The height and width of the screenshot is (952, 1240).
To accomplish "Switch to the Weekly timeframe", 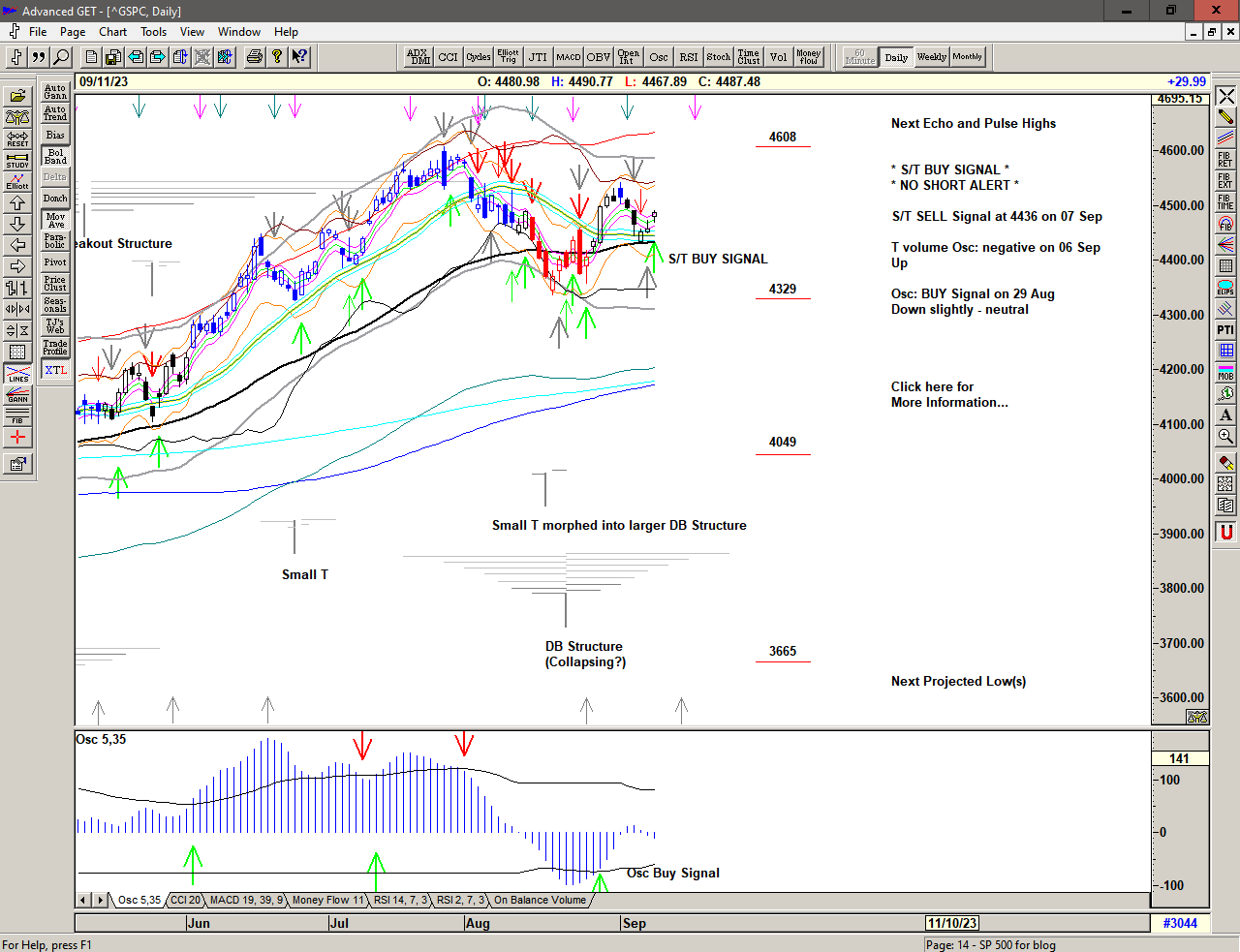I will 931,57.
